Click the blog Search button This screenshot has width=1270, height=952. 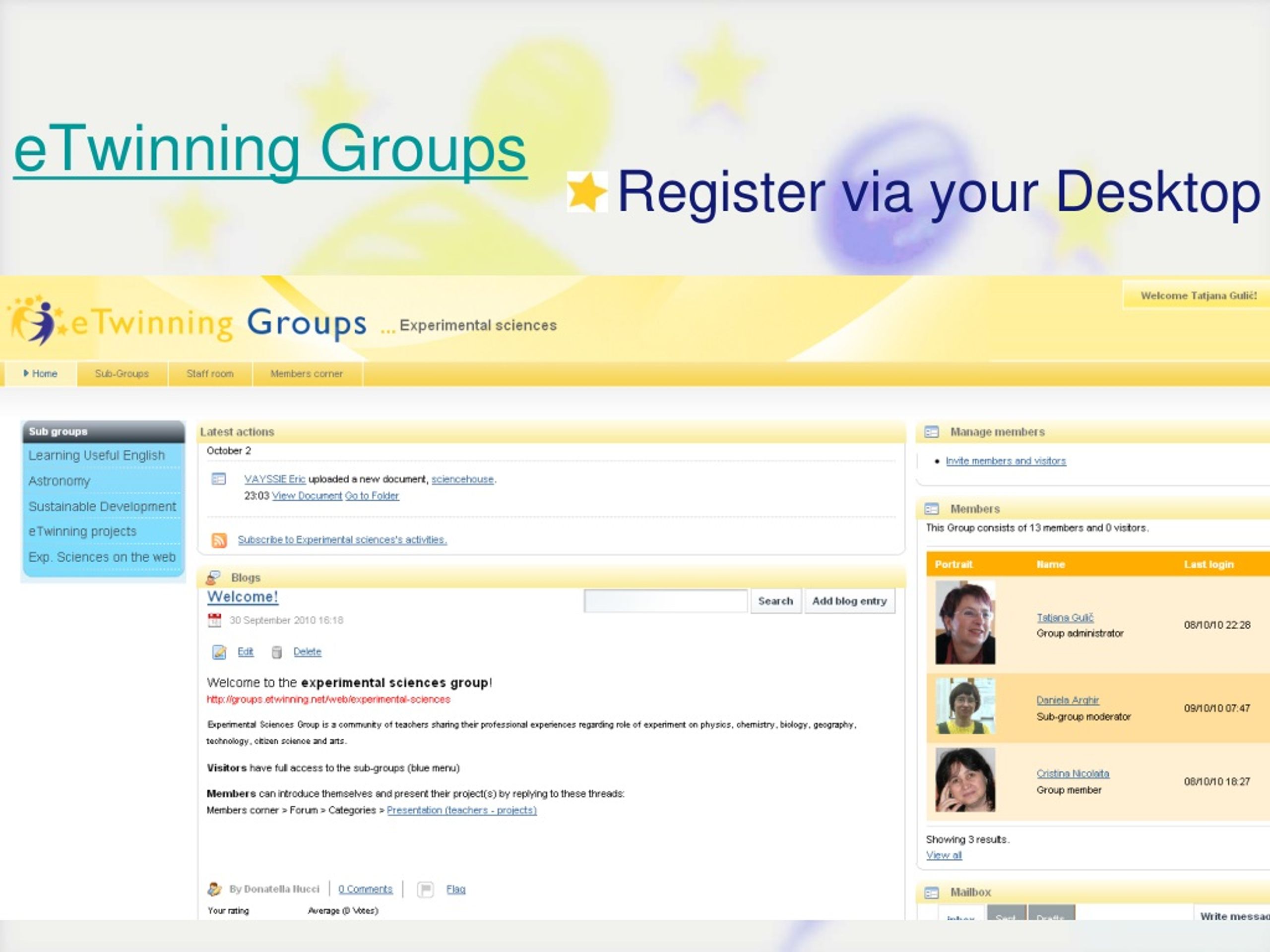pos(776,601)
